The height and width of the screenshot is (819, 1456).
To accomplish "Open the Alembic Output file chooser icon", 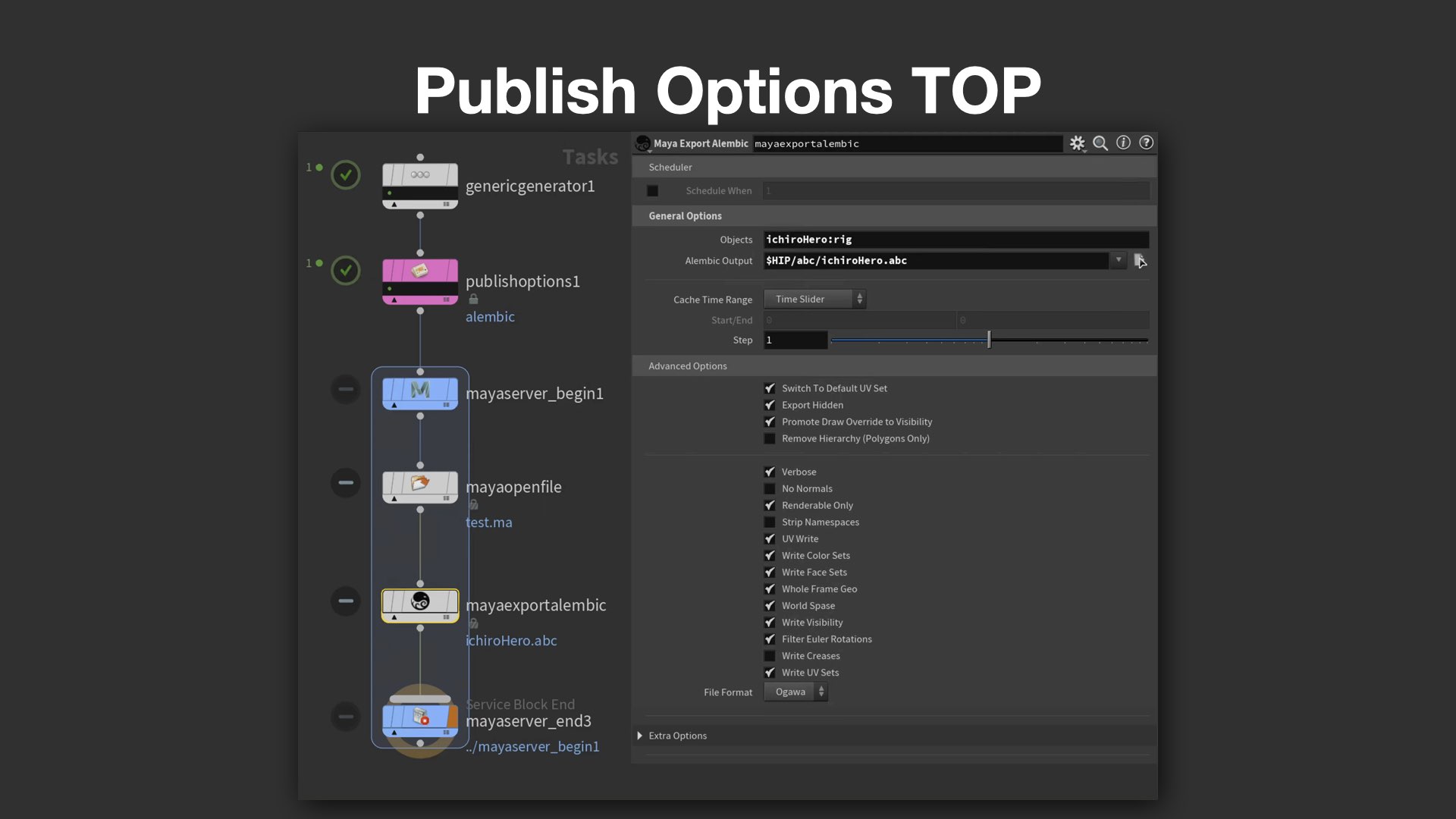I will 1140,261.
